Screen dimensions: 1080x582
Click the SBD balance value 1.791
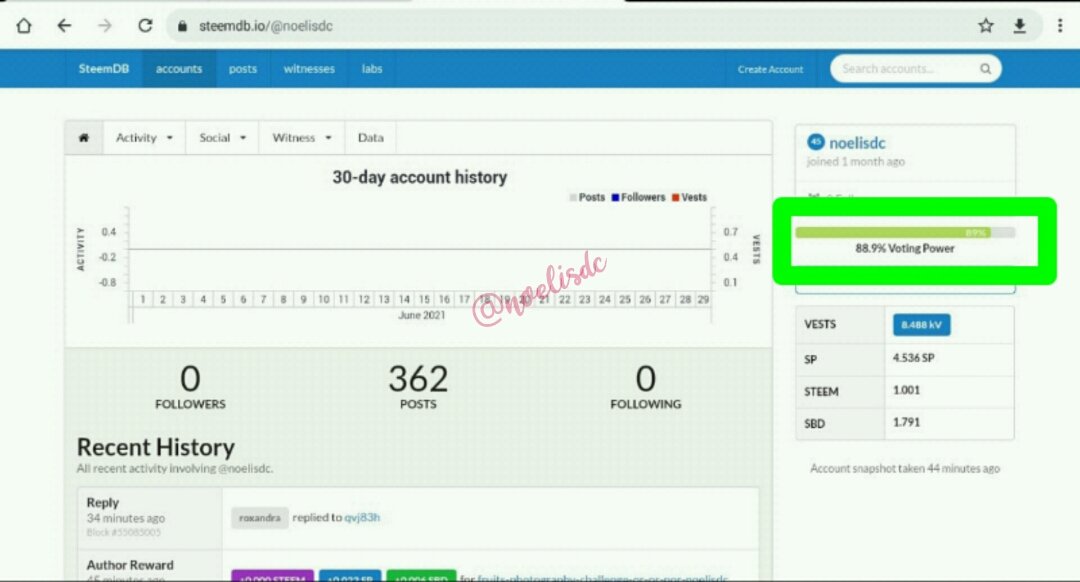(x=906, y=422)
